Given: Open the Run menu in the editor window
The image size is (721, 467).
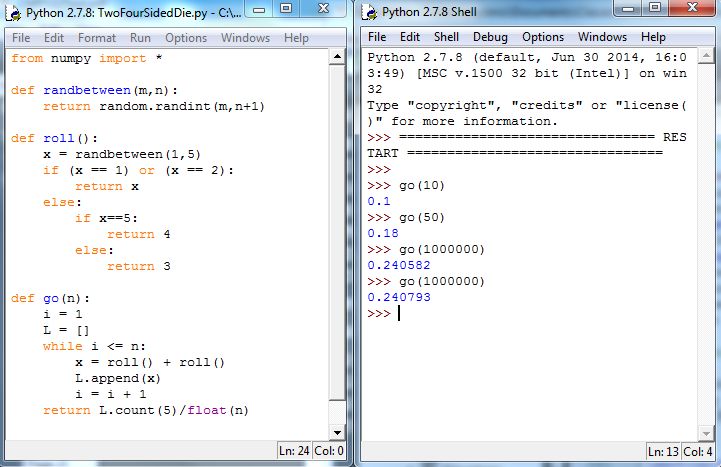Looking at the screenshot, I should 140,38.
